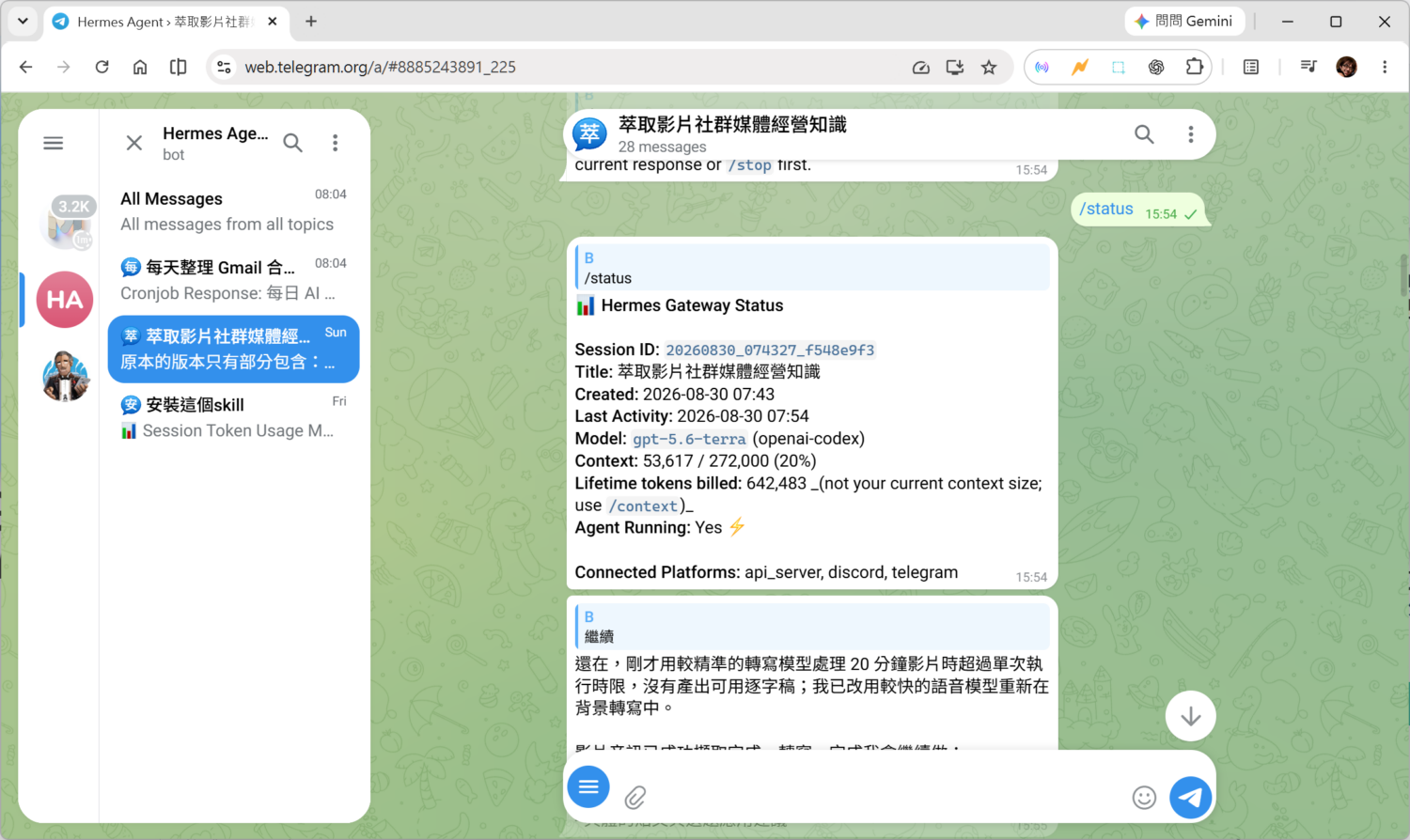The image size is (1410, 840).
Task: Attach a file with paperclip icon
Action: pyautogui.click(x=635, y=798)
